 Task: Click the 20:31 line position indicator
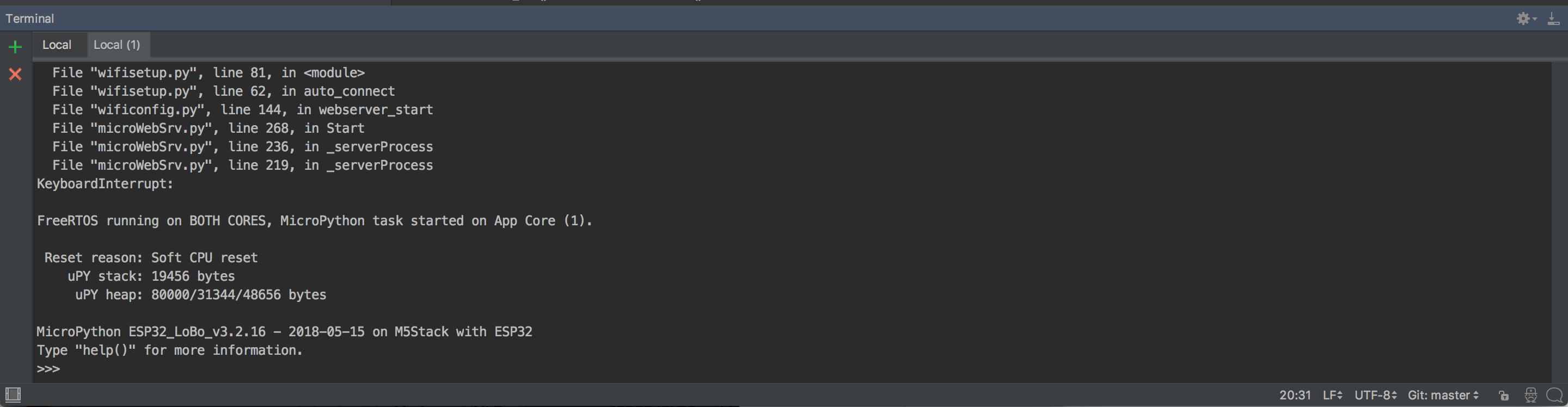coord(1296,395)
